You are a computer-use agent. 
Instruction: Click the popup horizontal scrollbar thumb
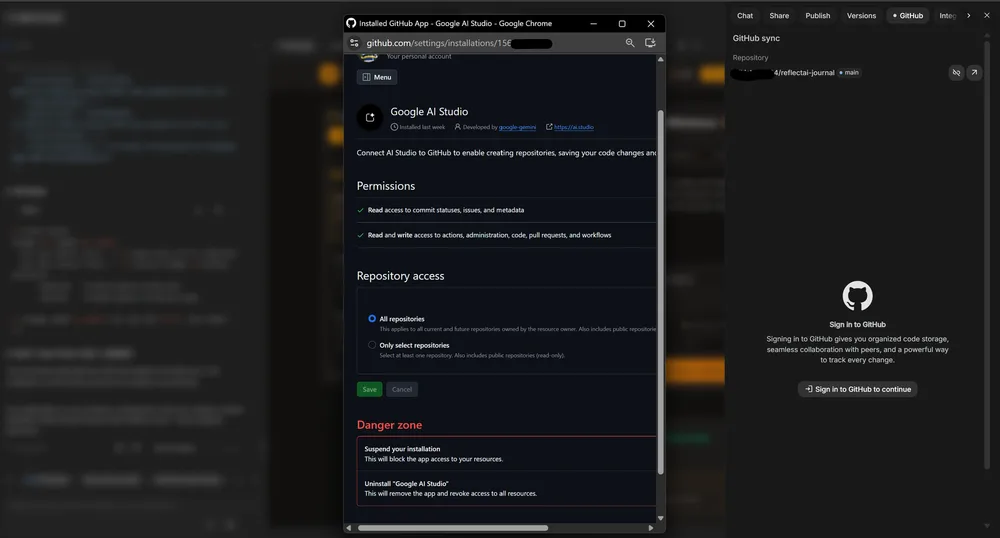pyautogui.click(x=453, y=528)
